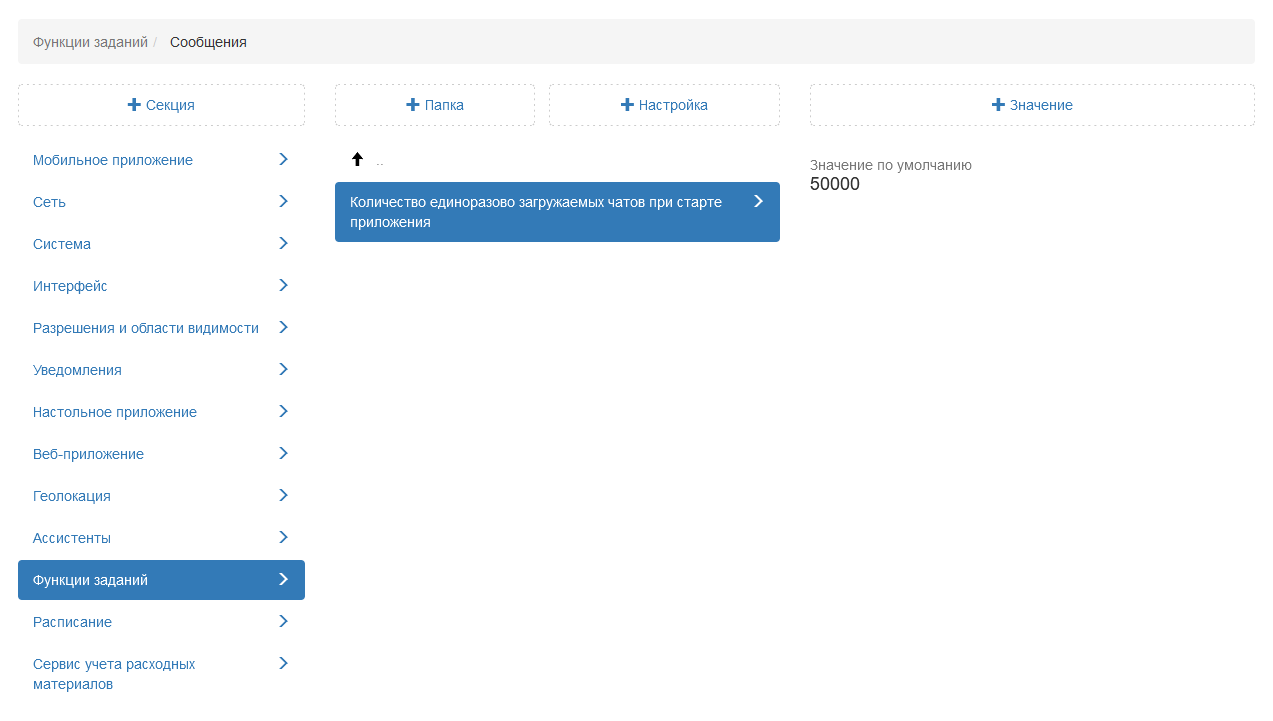1273x721 pixels.
Task: Open the Геолокация section
Action: coord(72,496)
